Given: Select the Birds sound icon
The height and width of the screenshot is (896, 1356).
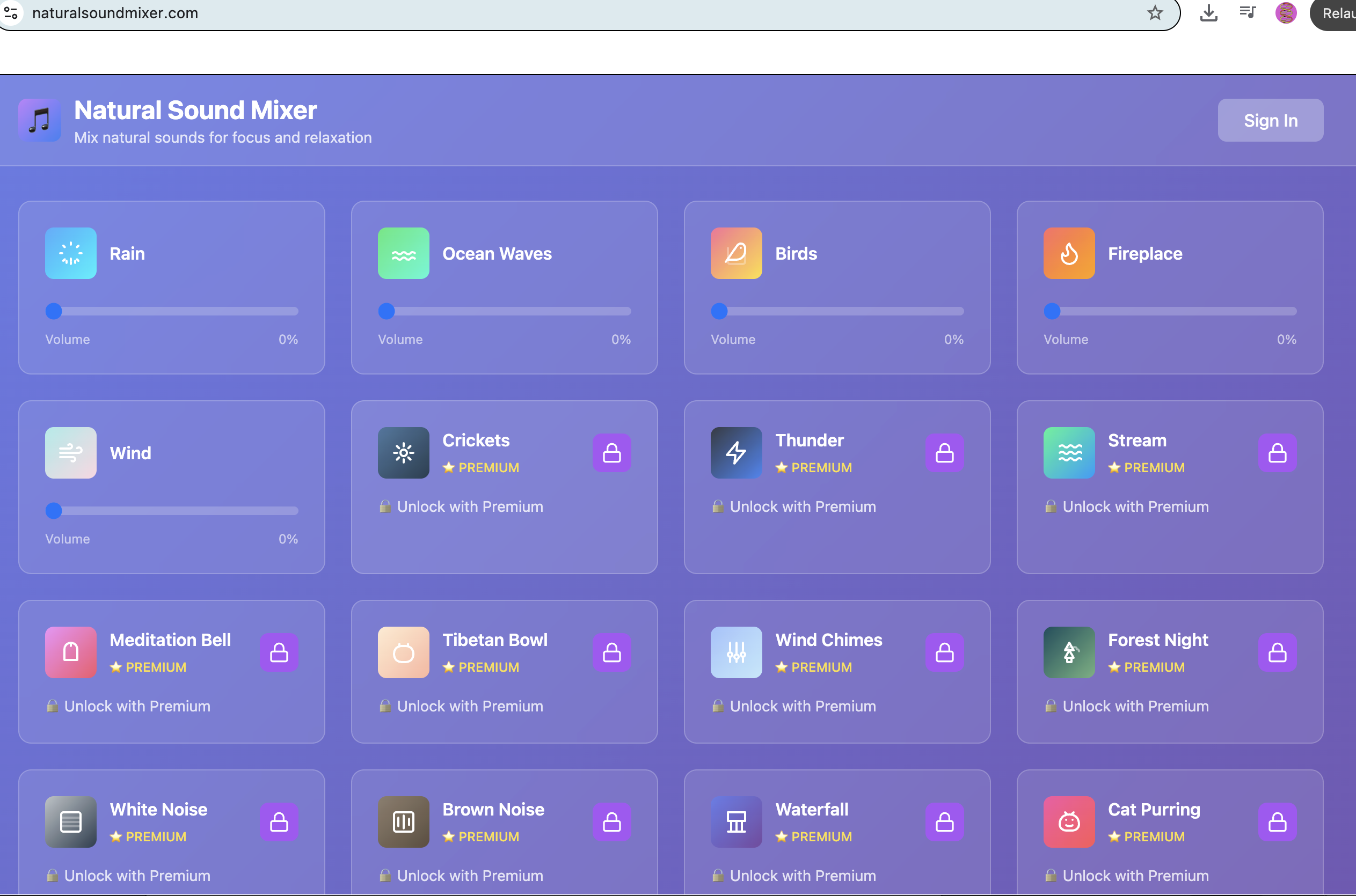Looking at the screenshot, I should 736,253.
